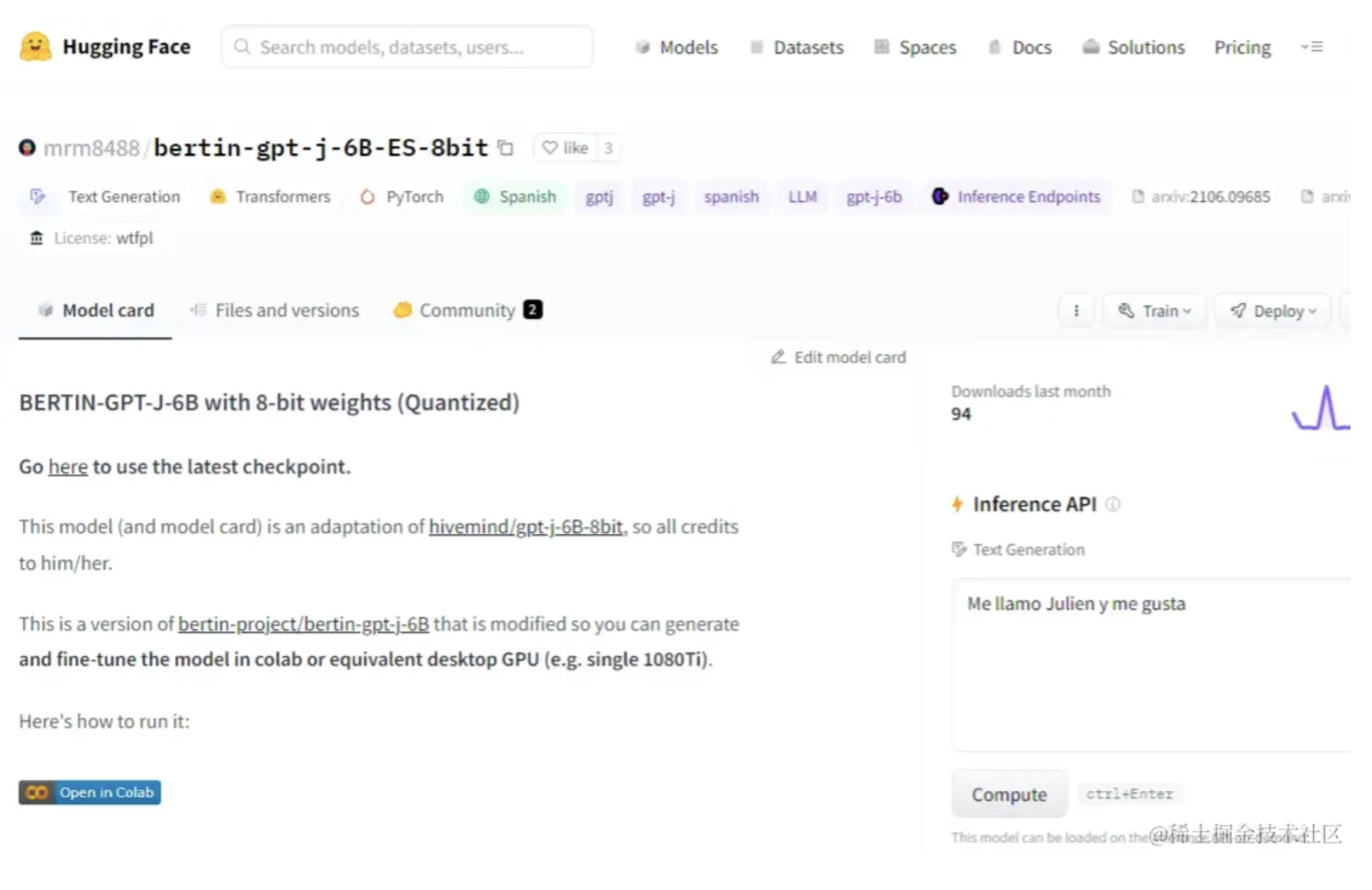The width and height of the screenshot is (1372, 890).
Task: Select the PyTorch tag
Action: click(402, 197)
